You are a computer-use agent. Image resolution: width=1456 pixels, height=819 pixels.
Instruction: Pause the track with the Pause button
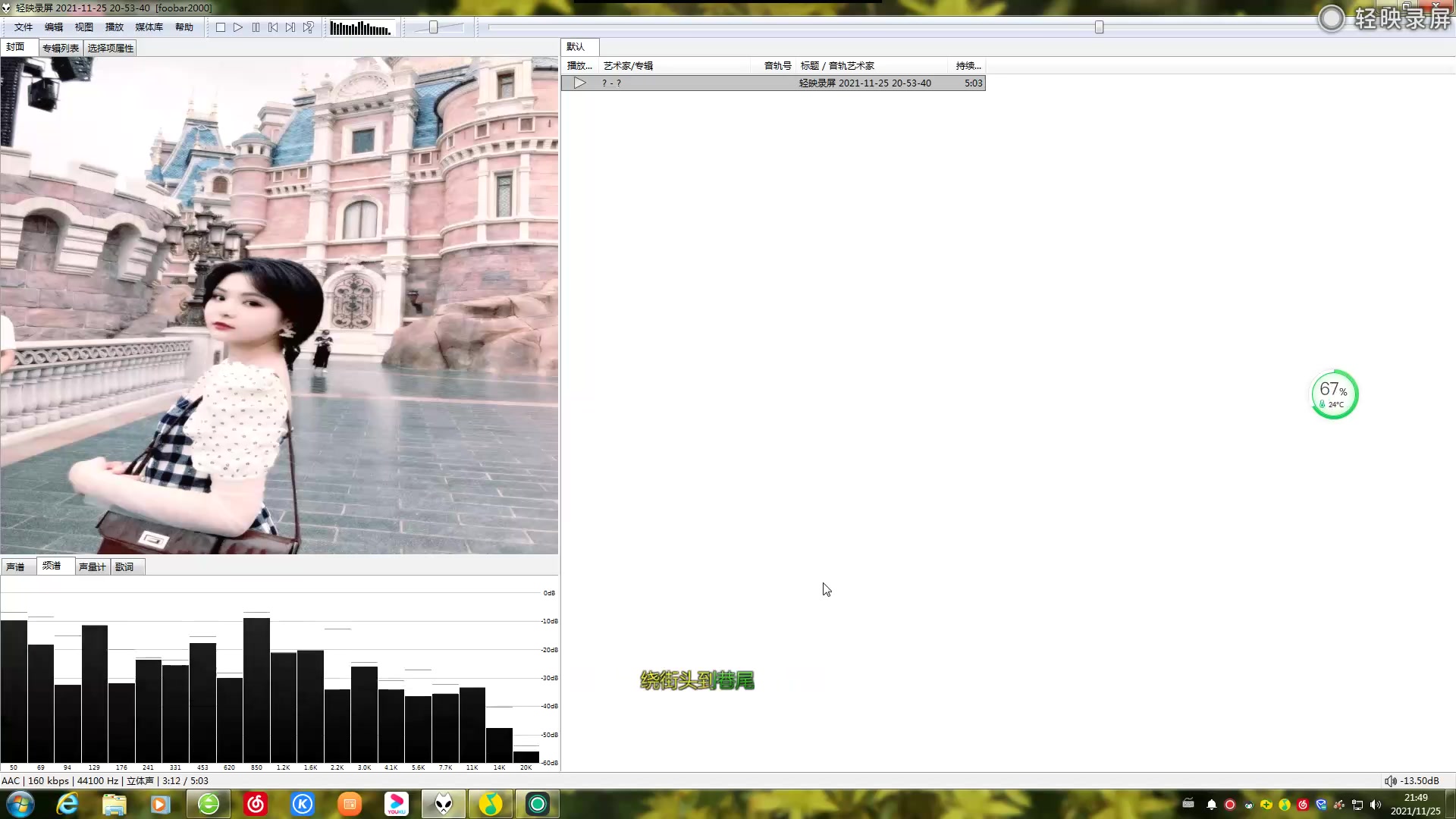point(256,27)
